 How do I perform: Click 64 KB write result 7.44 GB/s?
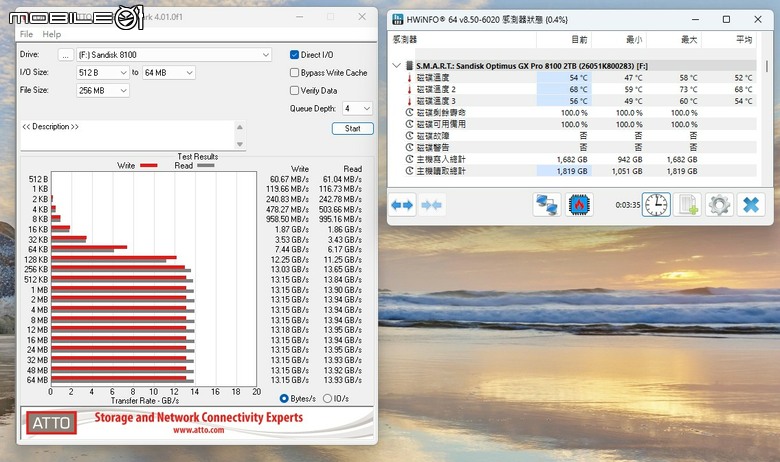click(x=291, y=249)
